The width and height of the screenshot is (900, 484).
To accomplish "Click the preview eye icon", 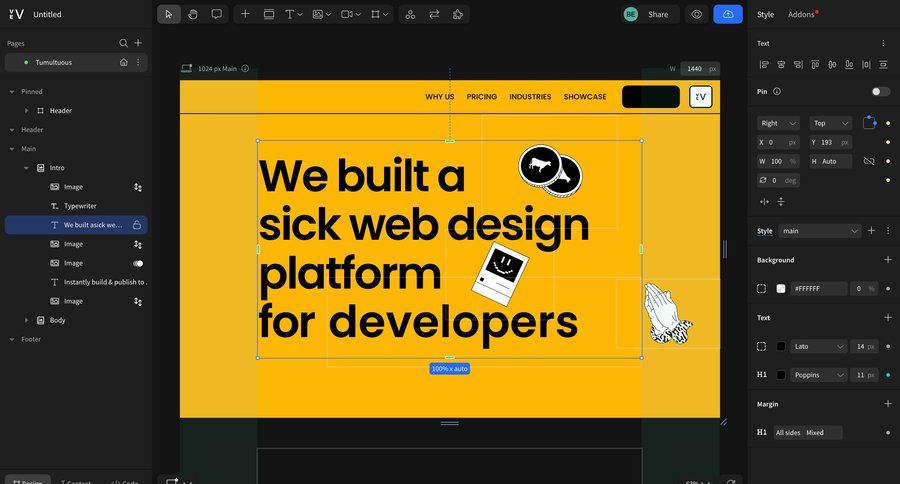I will pos(696,14).
